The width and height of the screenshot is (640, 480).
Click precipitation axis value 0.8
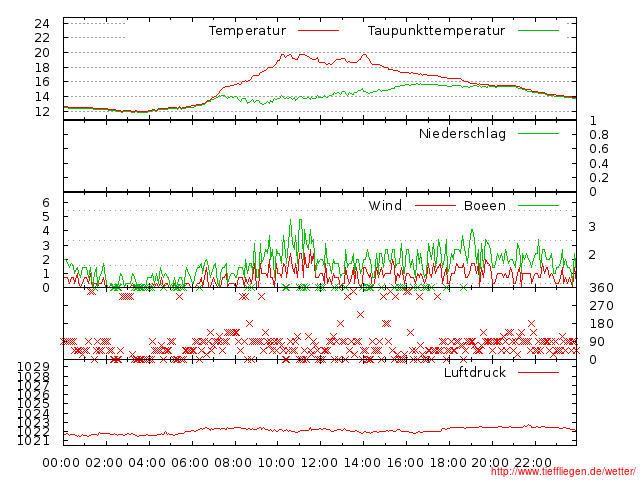pyautogui.click(x=599, y=135)
